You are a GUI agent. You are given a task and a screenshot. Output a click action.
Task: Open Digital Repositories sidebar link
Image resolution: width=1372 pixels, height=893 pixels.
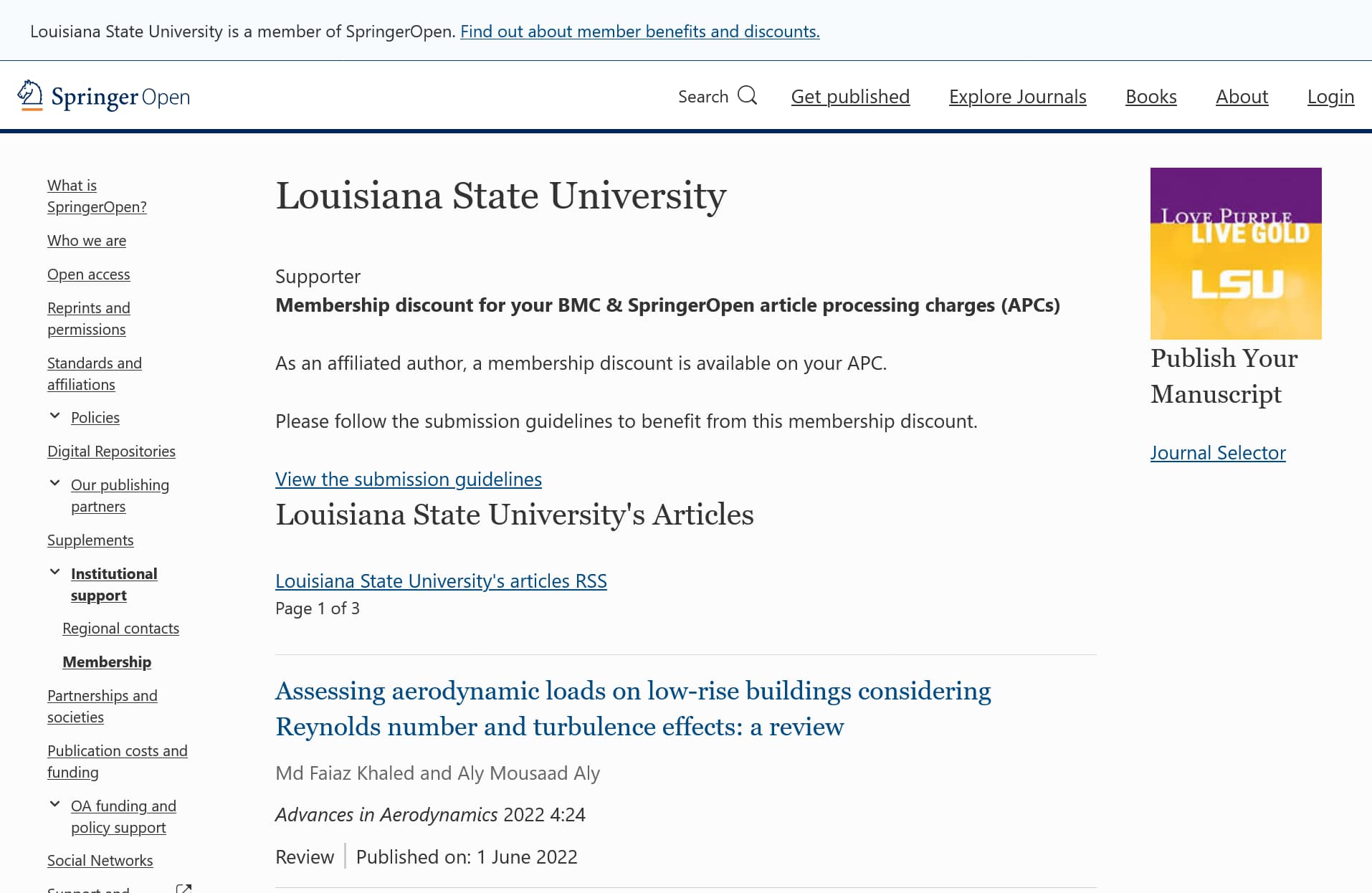111,451
